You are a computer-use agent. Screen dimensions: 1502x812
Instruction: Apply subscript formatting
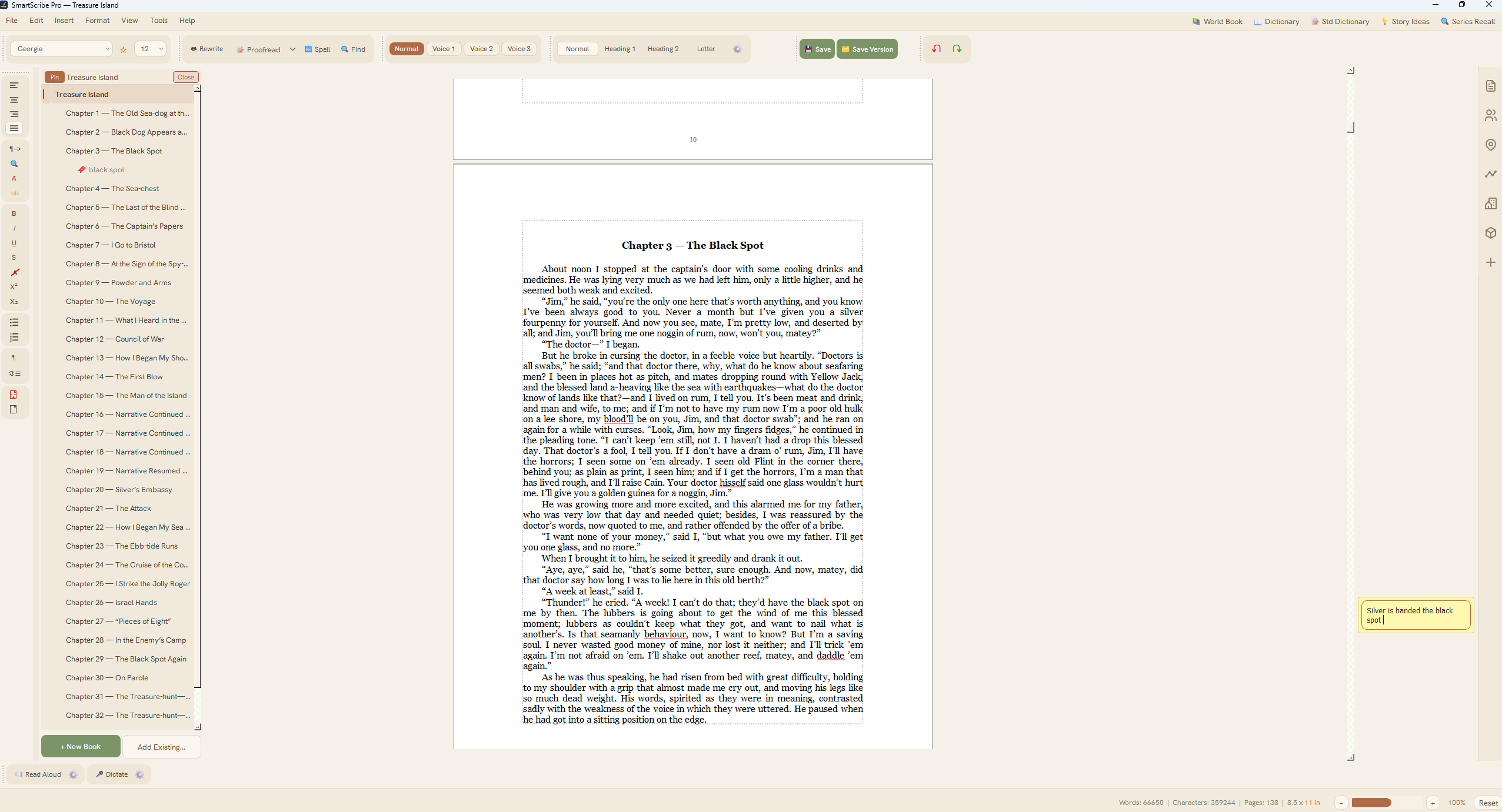coord(14,302)
